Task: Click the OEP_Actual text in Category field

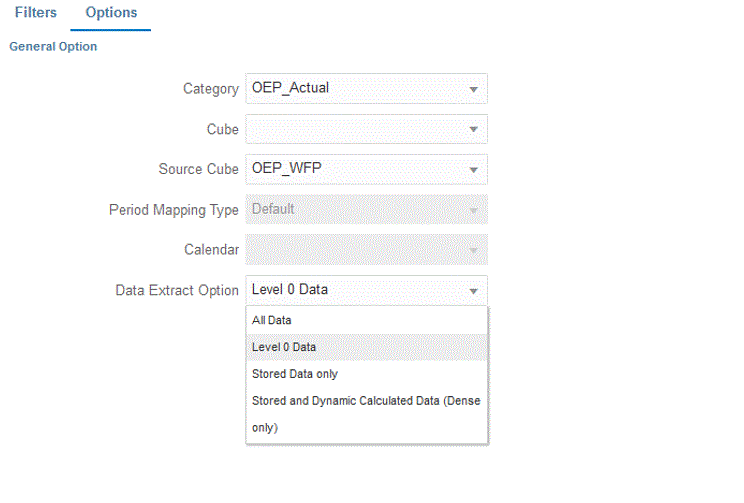Action: (x=291, y=88)
